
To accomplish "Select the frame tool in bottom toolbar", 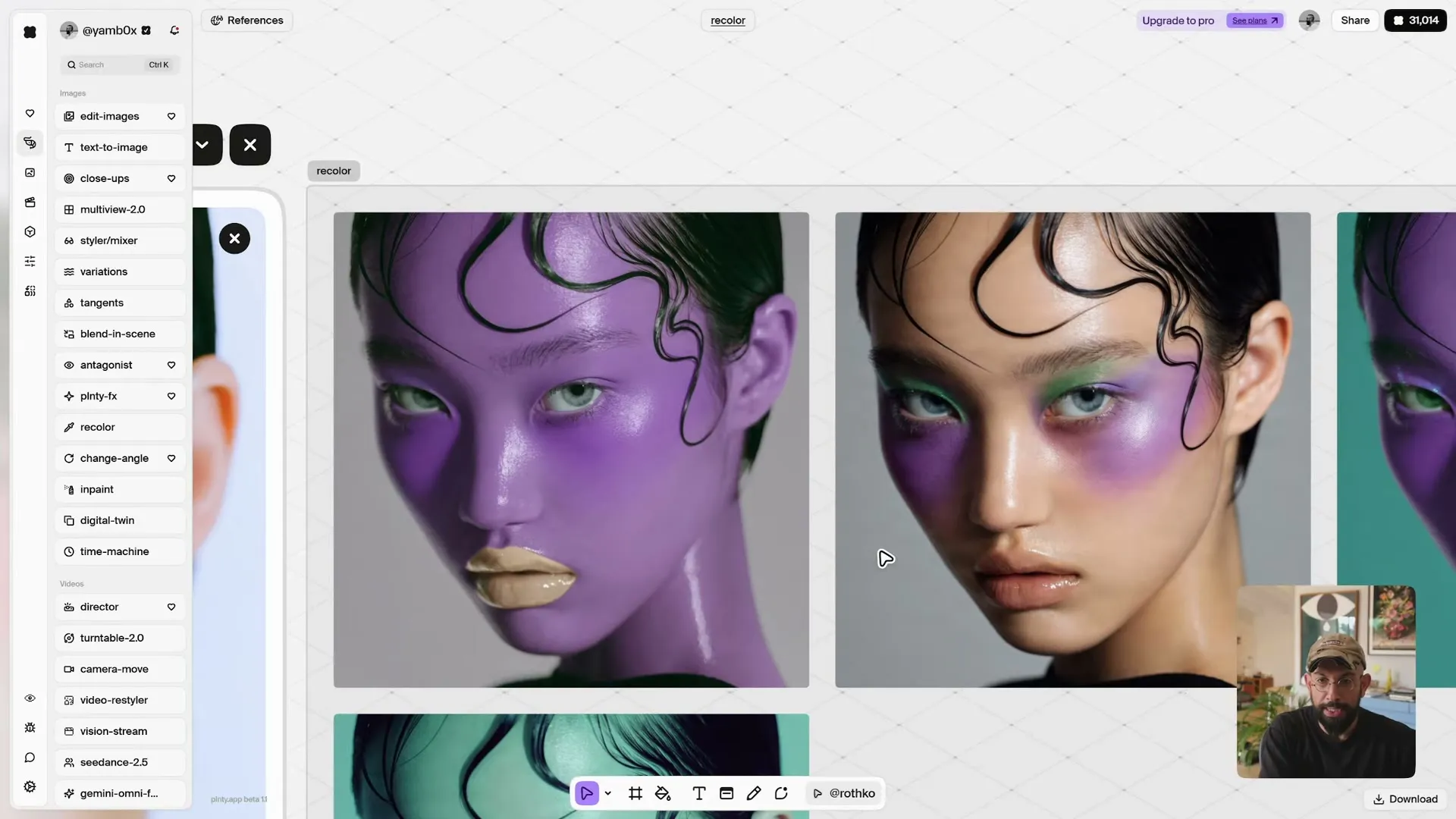I will (x=635, y=793).
